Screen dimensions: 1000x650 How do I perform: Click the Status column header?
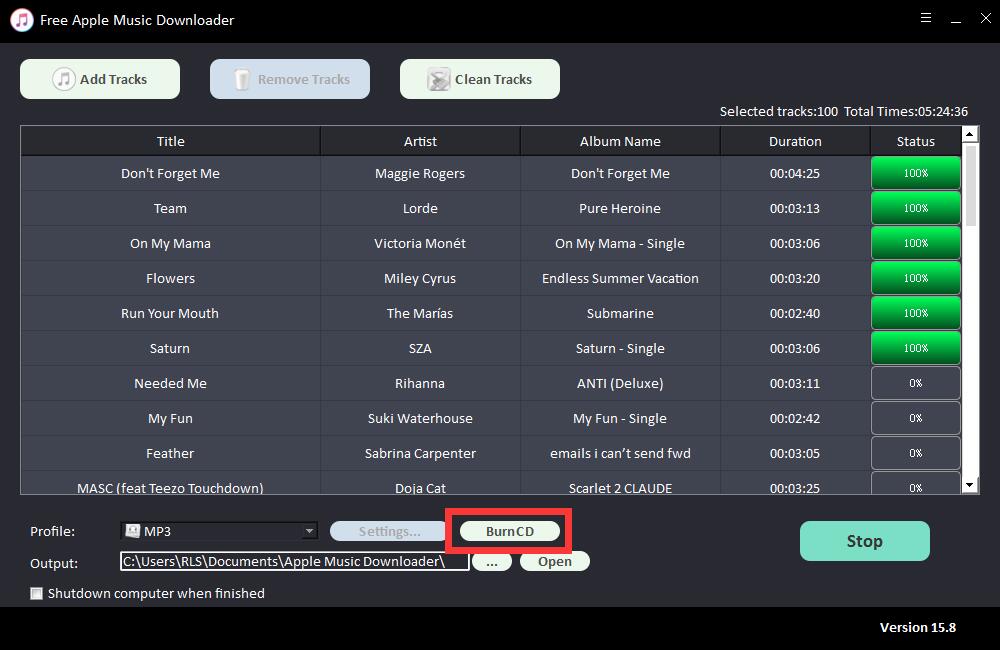coord(915,141)
